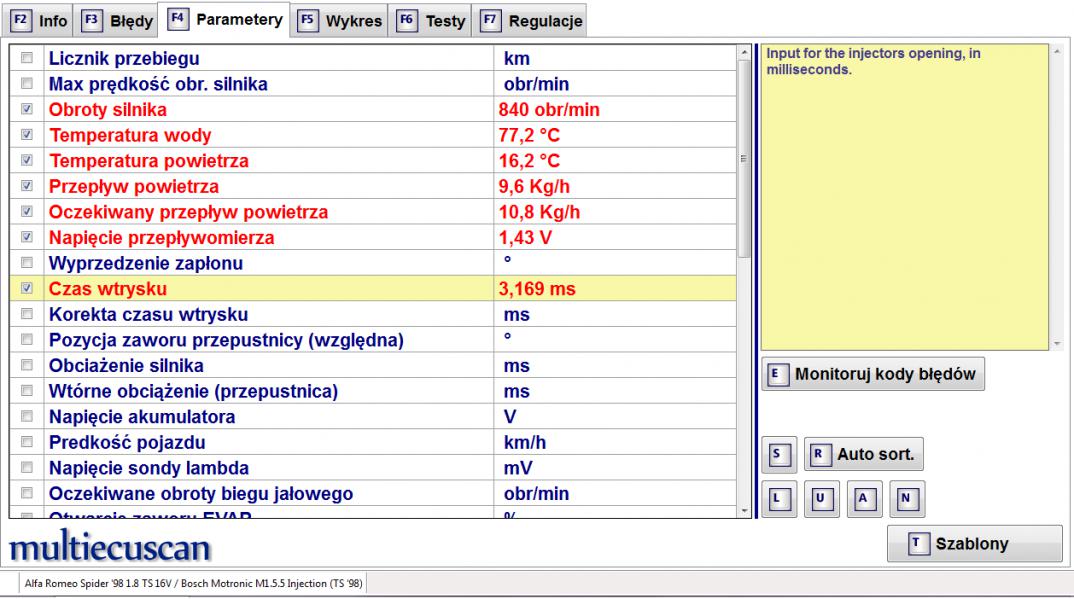The image size is (1074, 599).
Task: Switch to the F3 Błędy tab
Action: (117, 21)
